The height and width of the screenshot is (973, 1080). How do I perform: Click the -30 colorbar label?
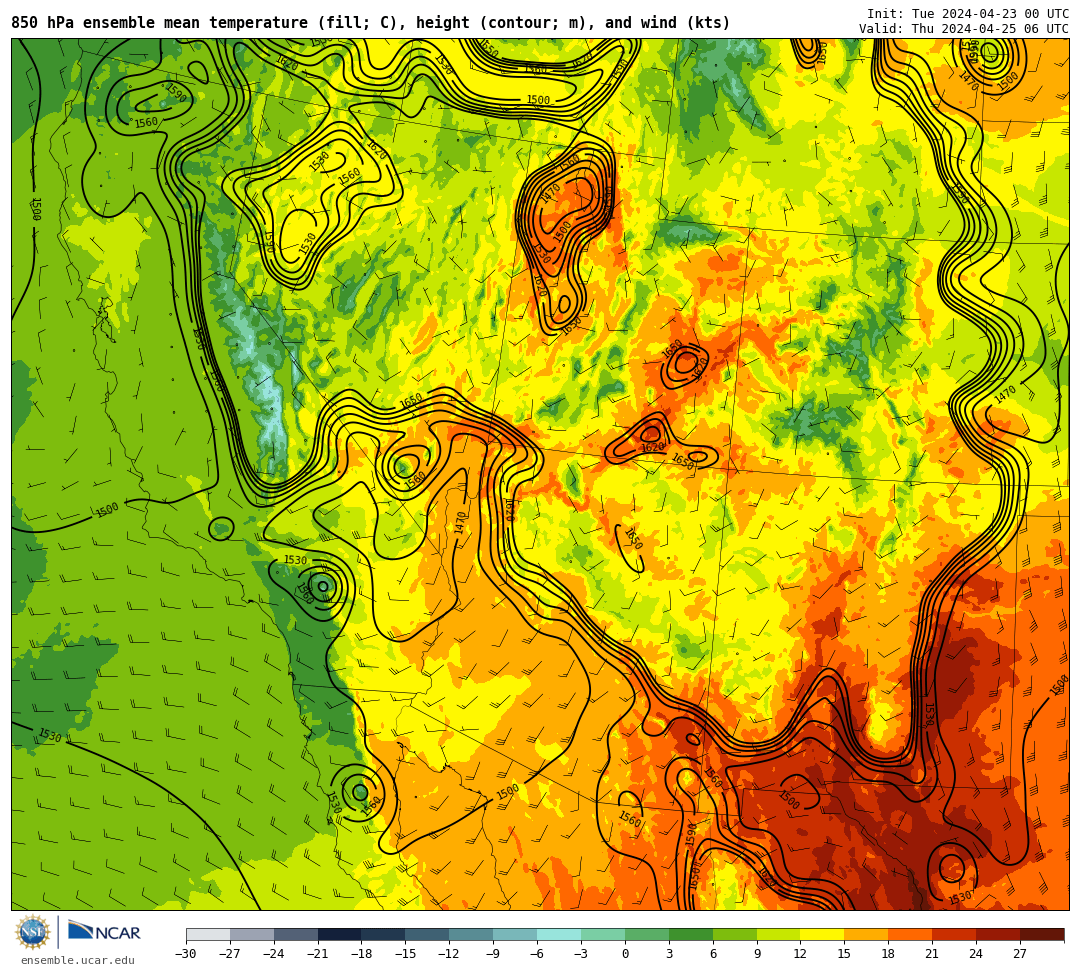[x=186, y=954]
